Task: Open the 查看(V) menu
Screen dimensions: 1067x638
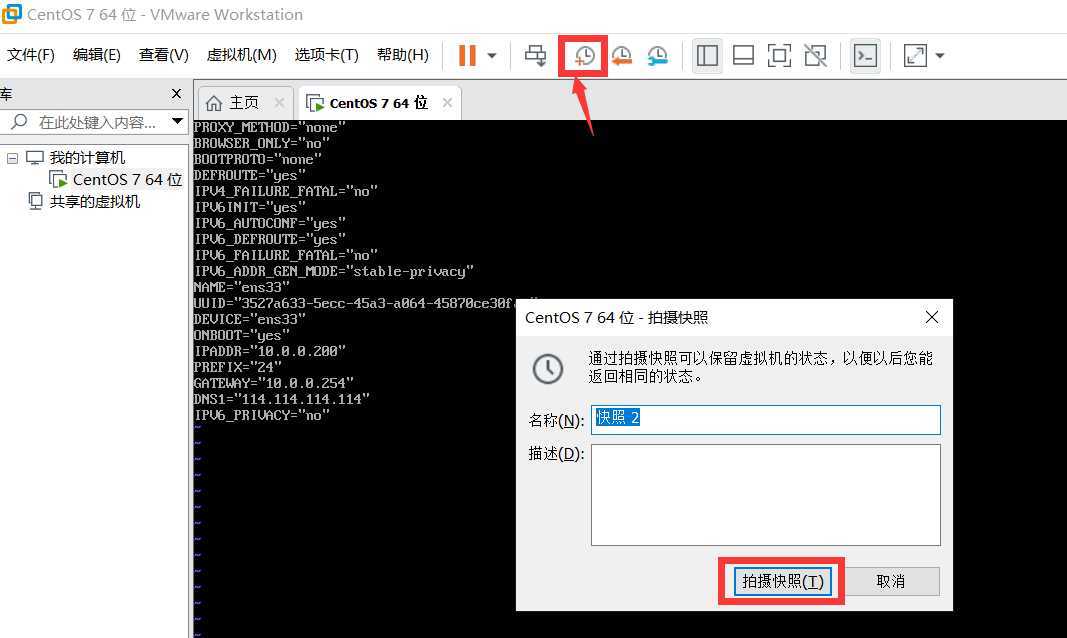Action: click(163, 55)
